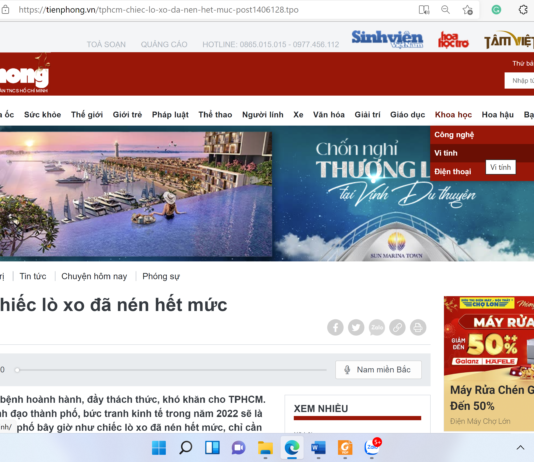This screenshot has height=462, width=534.
Task: Open Sức khỏe menu section
Action: 43,115
